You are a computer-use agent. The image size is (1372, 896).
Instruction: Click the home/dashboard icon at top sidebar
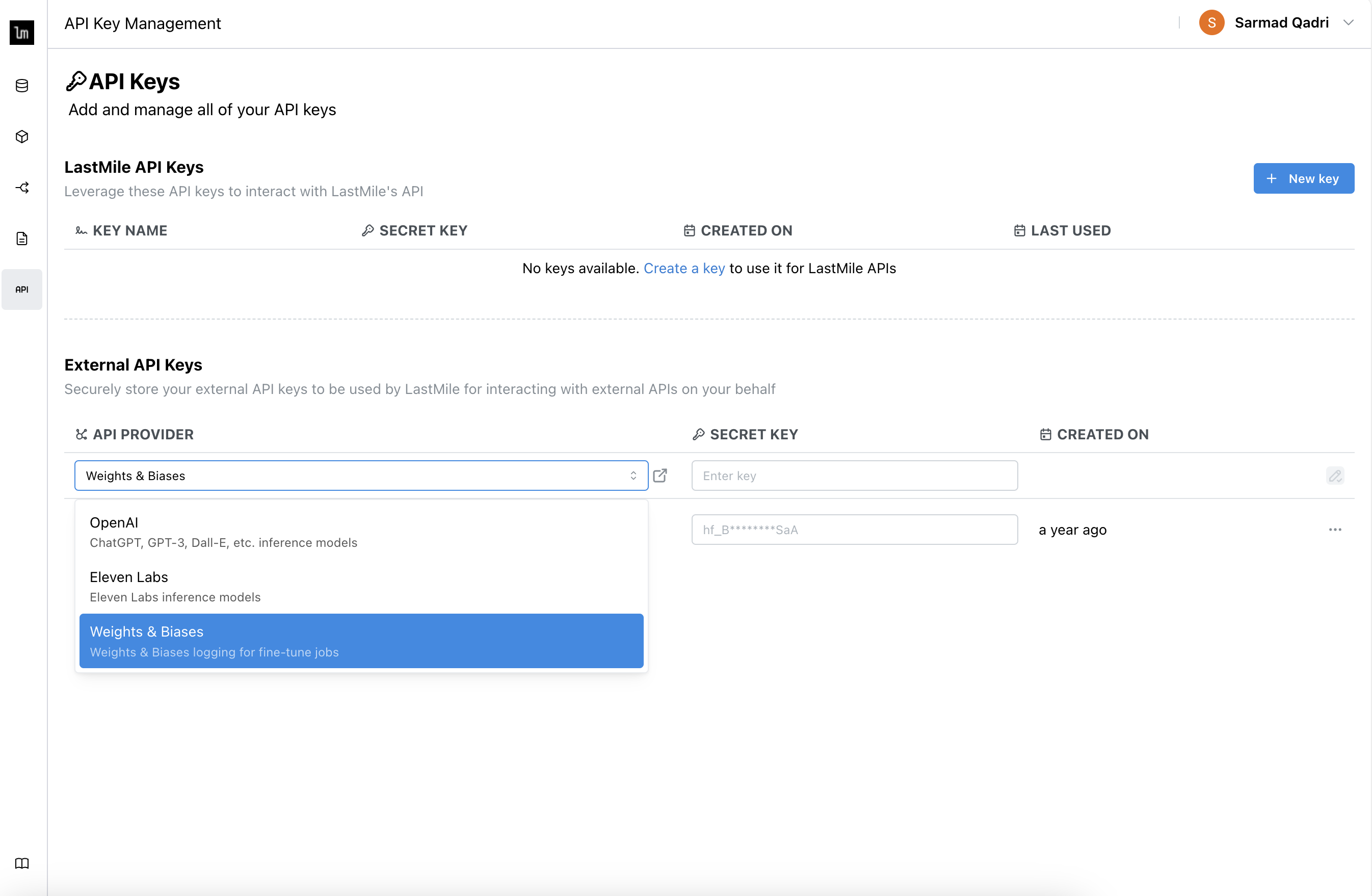pos(22,32)
